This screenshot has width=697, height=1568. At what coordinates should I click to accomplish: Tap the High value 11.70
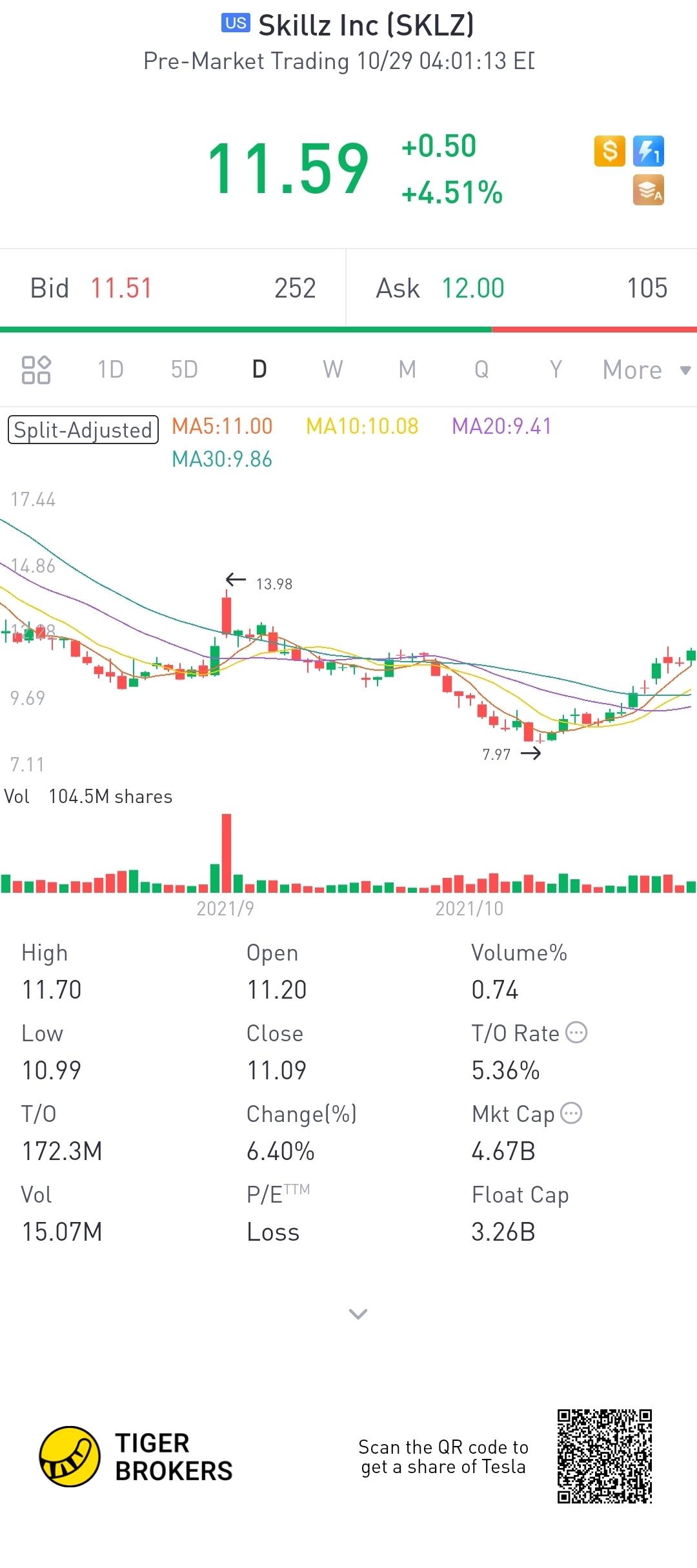tap(52, 990)
